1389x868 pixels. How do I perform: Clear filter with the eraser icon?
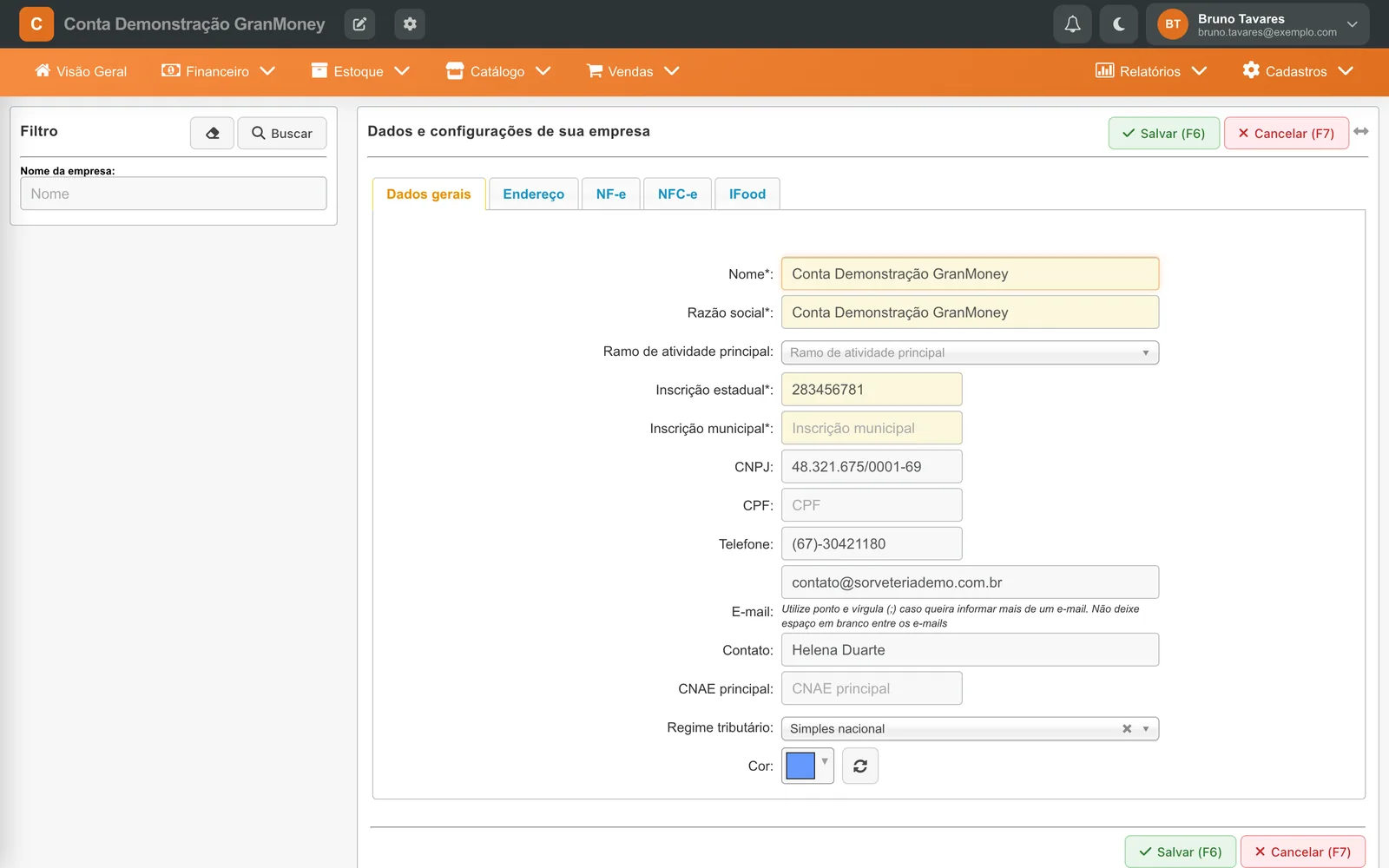point(212,133)
